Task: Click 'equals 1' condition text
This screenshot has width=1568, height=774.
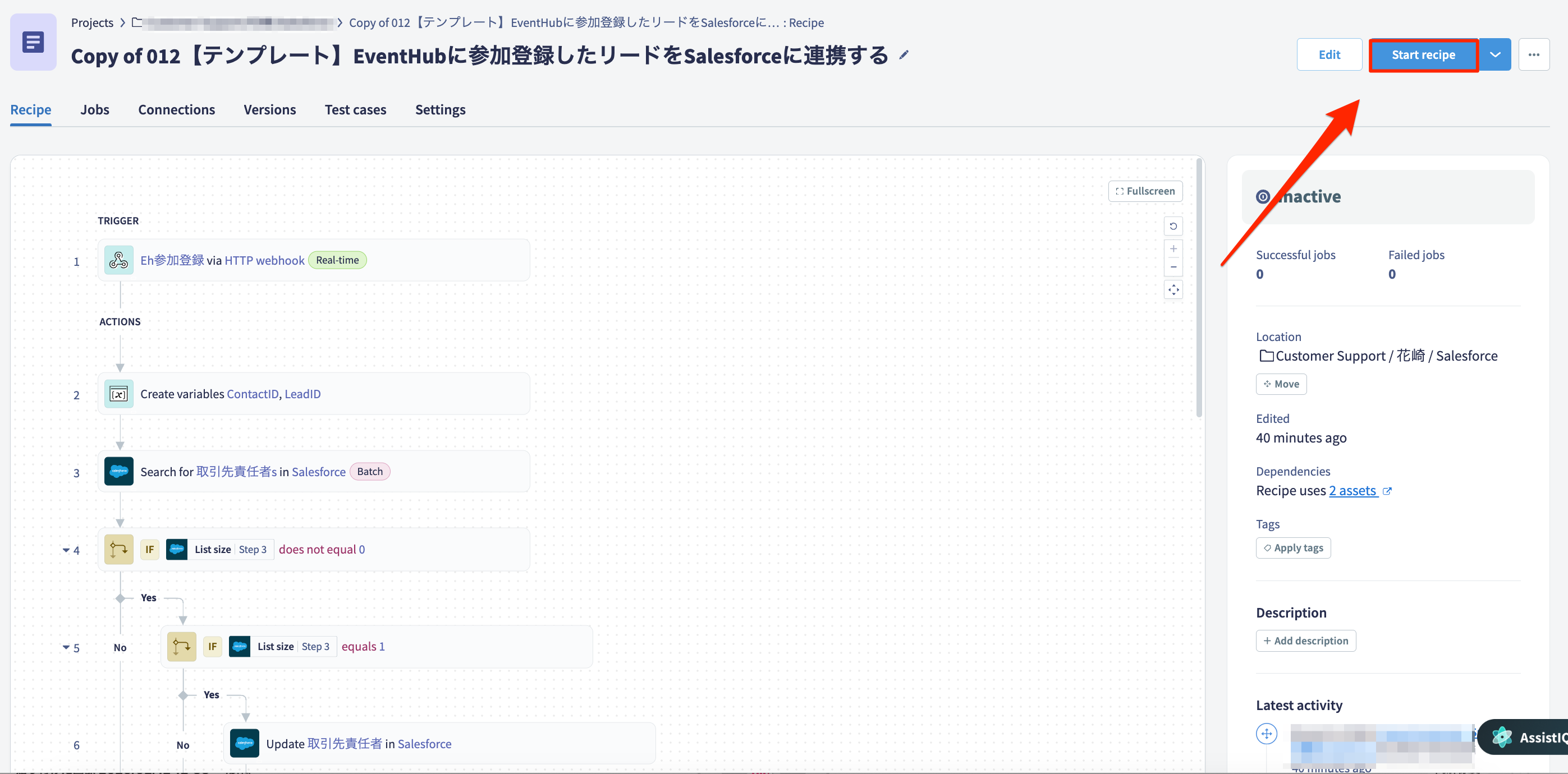Action: tap(363, 647)
